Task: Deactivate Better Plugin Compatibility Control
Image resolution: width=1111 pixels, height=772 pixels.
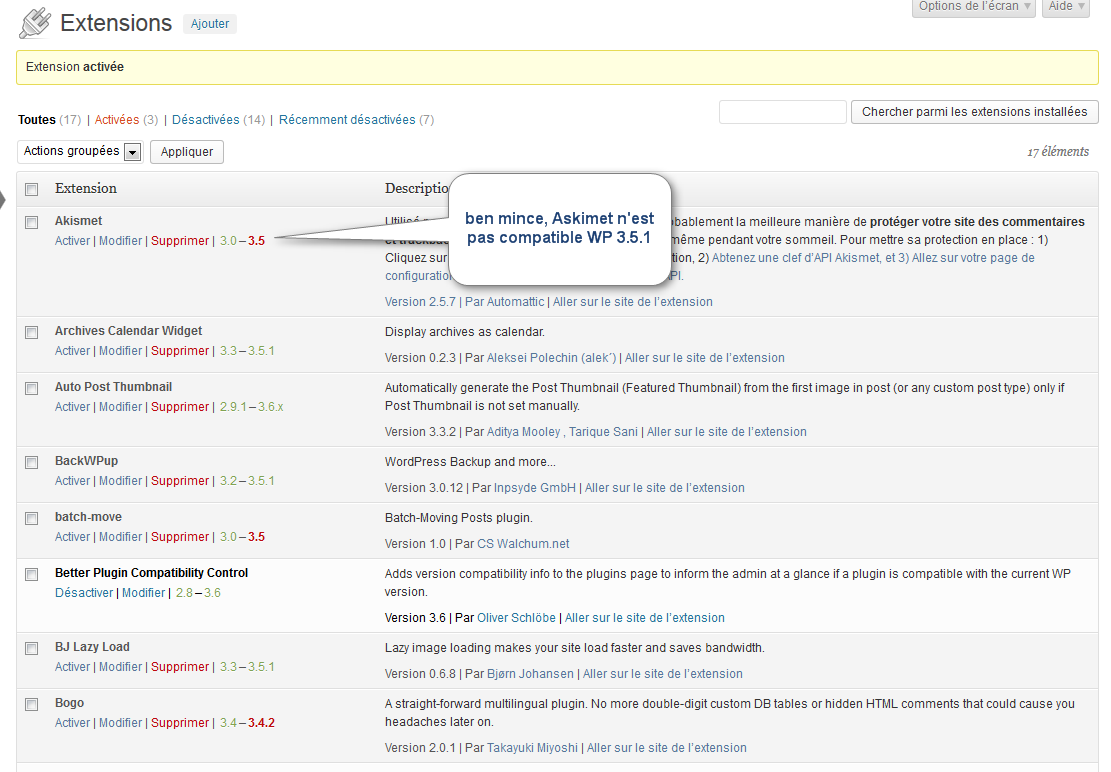Action: (84, 593)
